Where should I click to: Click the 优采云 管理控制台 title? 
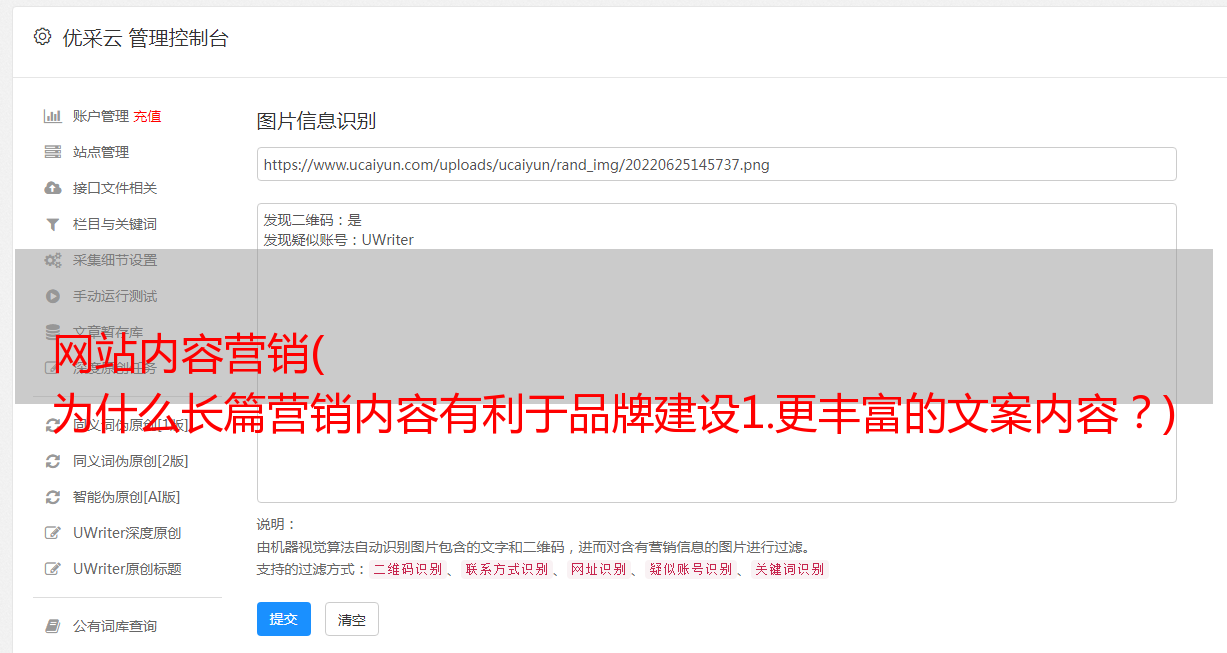coord(145,38)
